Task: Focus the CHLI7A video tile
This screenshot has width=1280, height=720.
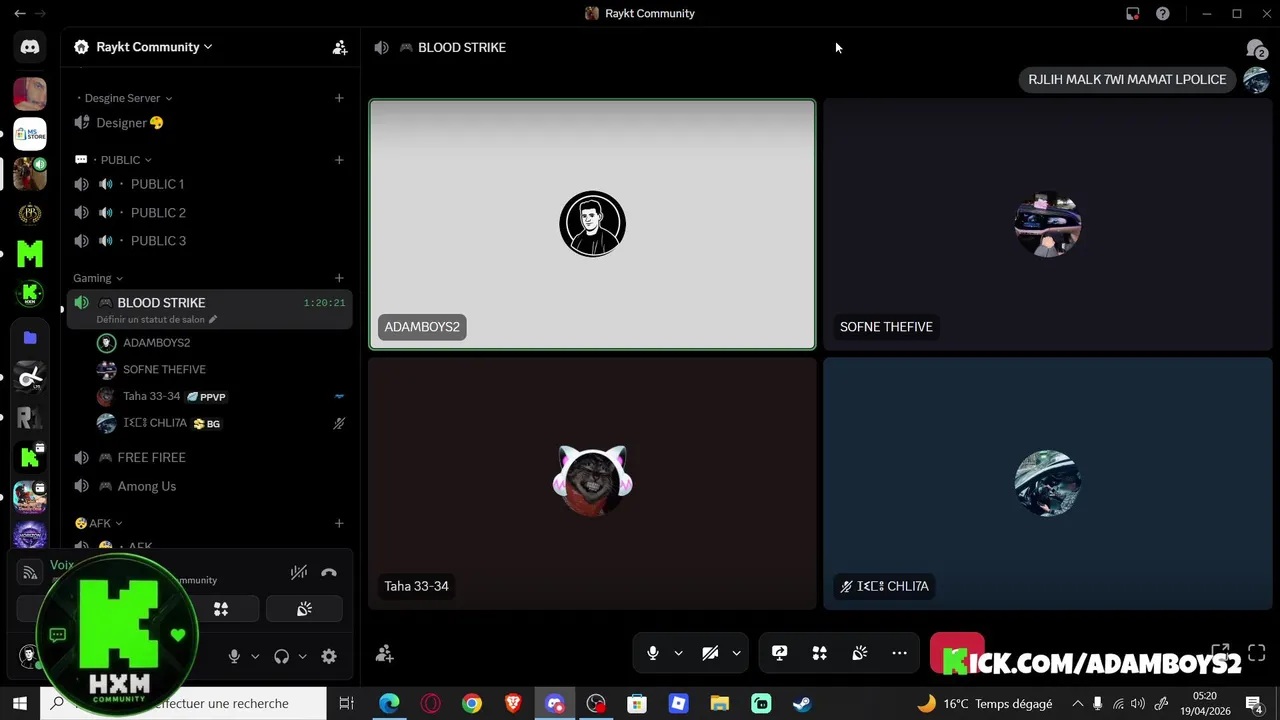Action: 1047,483
